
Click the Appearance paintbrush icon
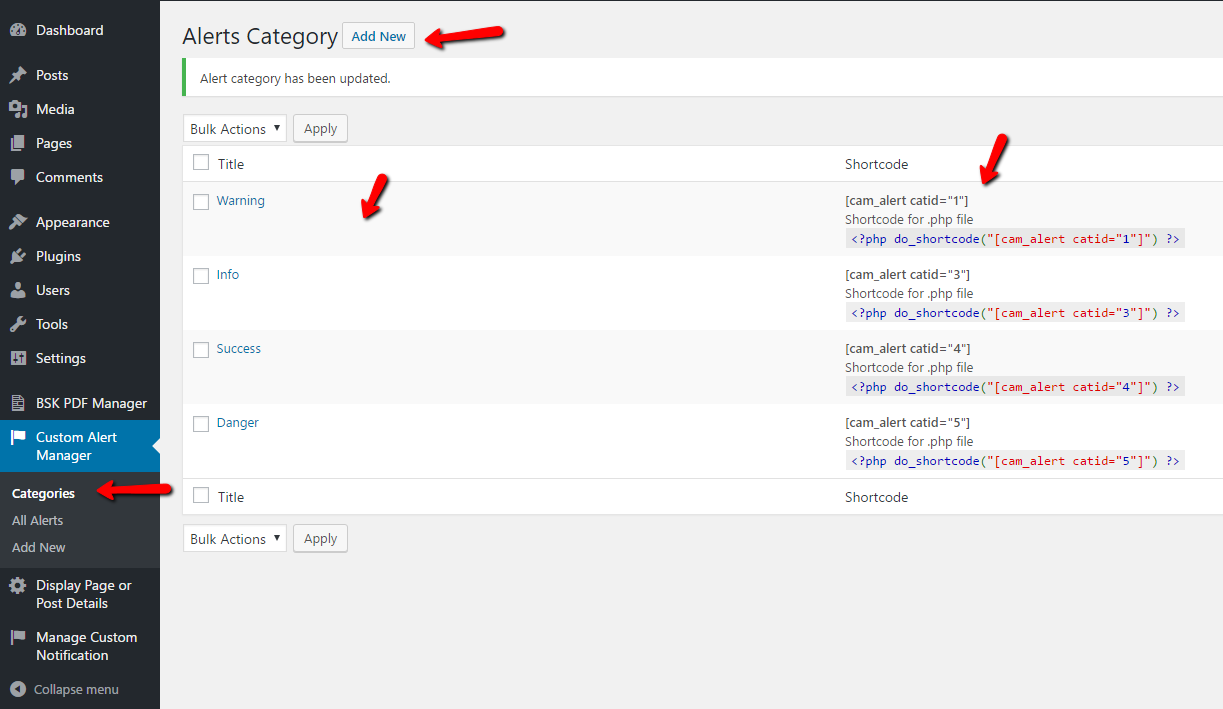[18, 222]
